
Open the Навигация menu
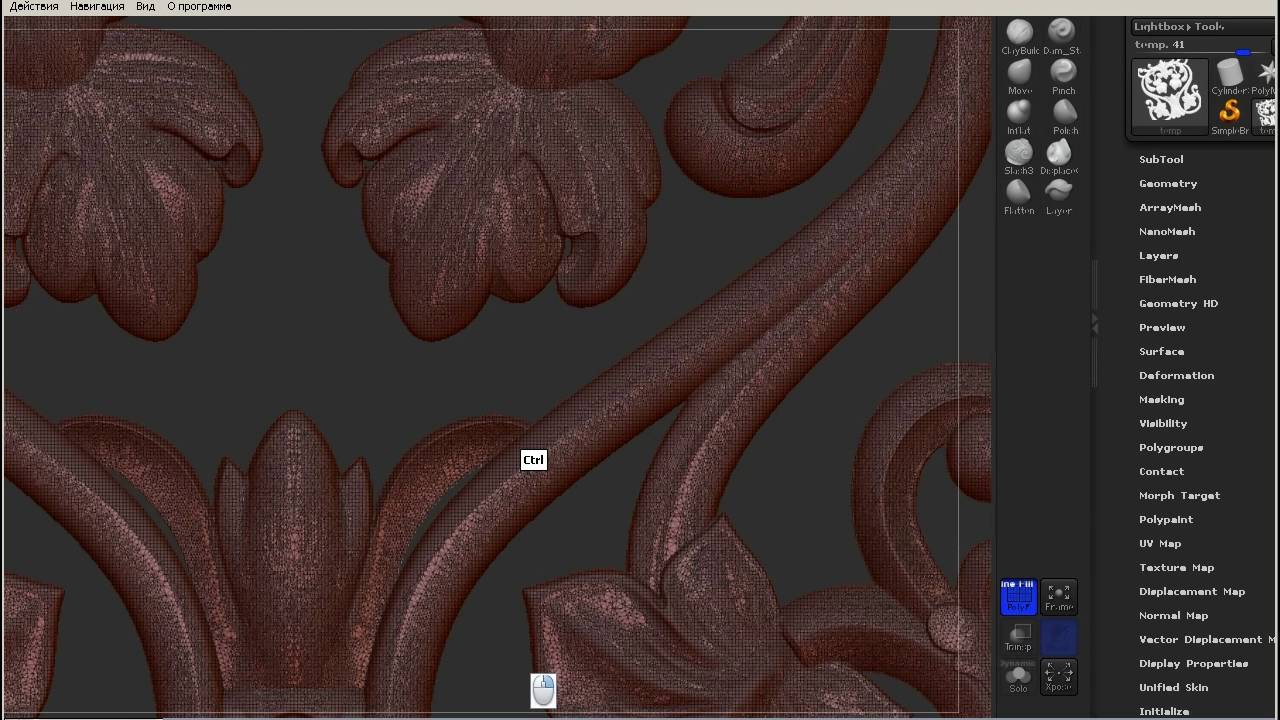(x=97, y=6)
